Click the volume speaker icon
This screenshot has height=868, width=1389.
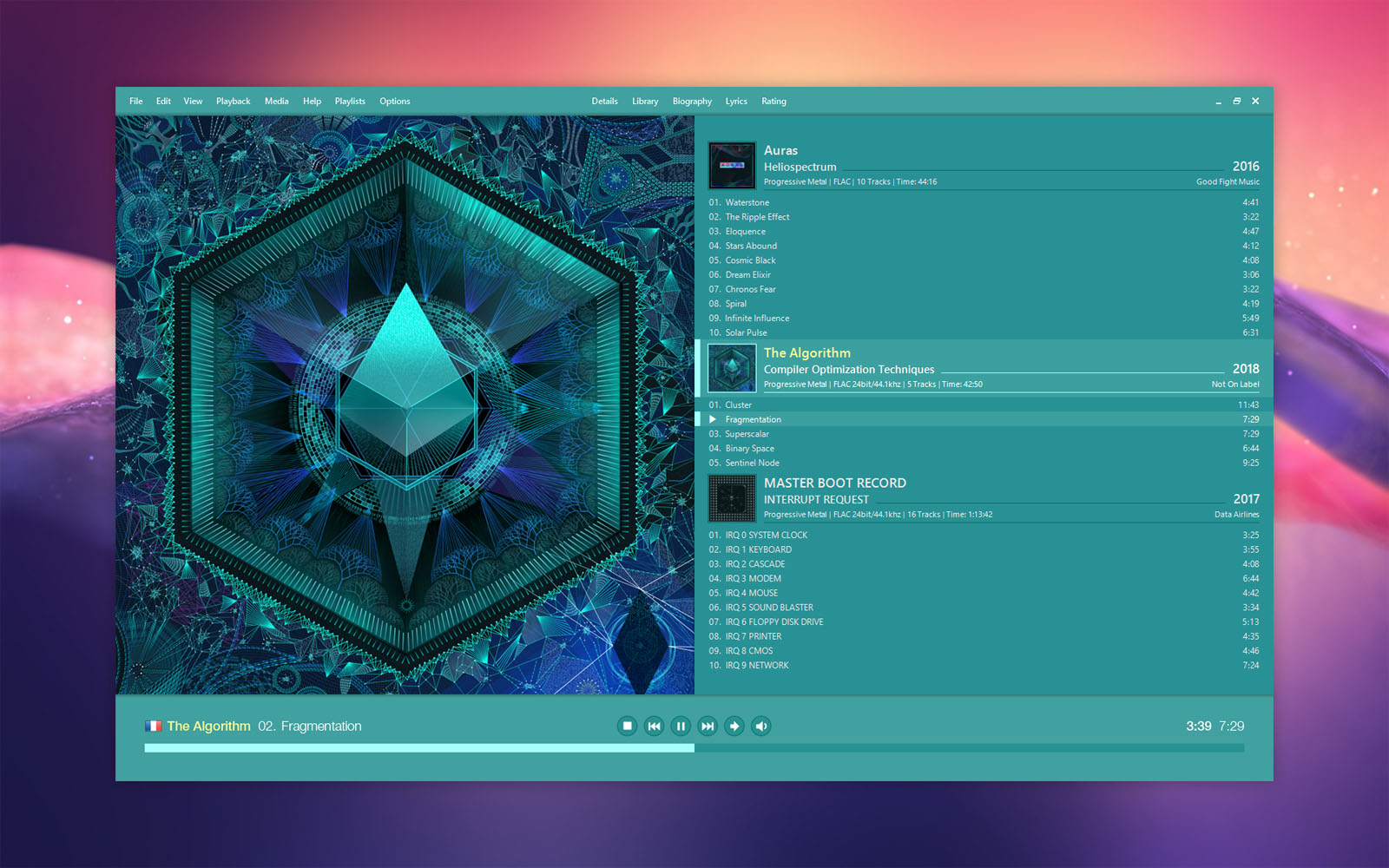761,726
